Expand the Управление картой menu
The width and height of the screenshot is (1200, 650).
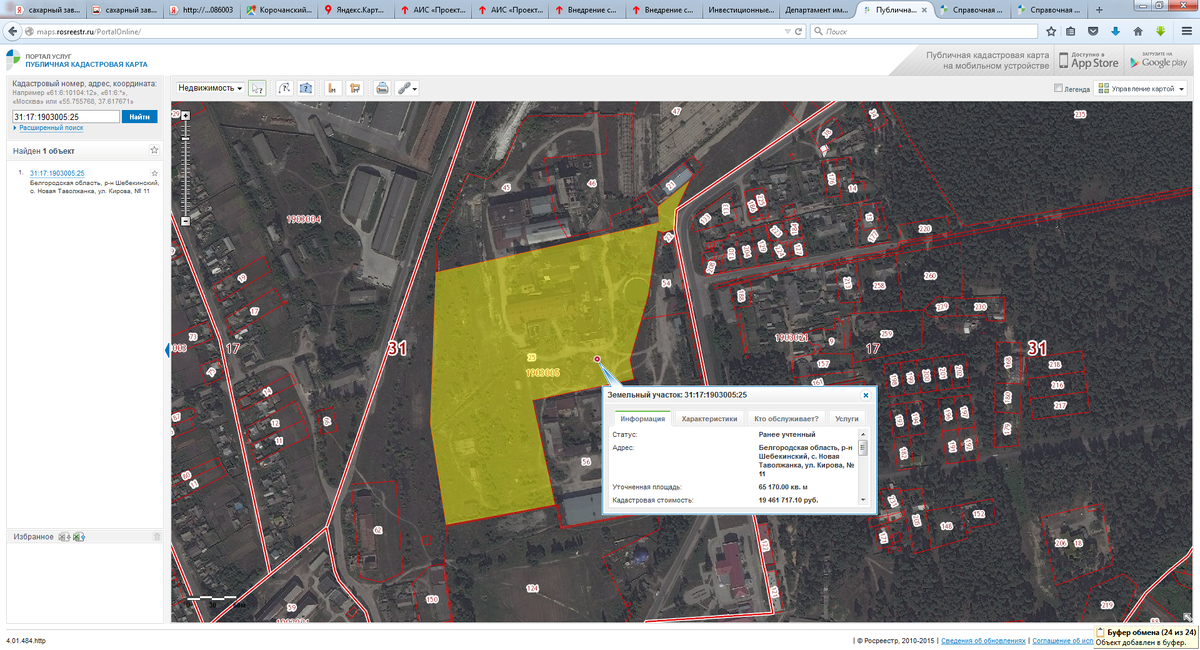1141,89
